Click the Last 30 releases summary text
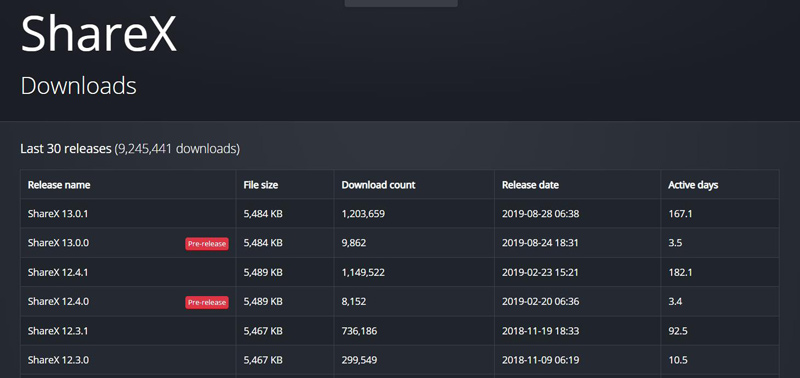 pyautogui.click(x=130, y=149)
